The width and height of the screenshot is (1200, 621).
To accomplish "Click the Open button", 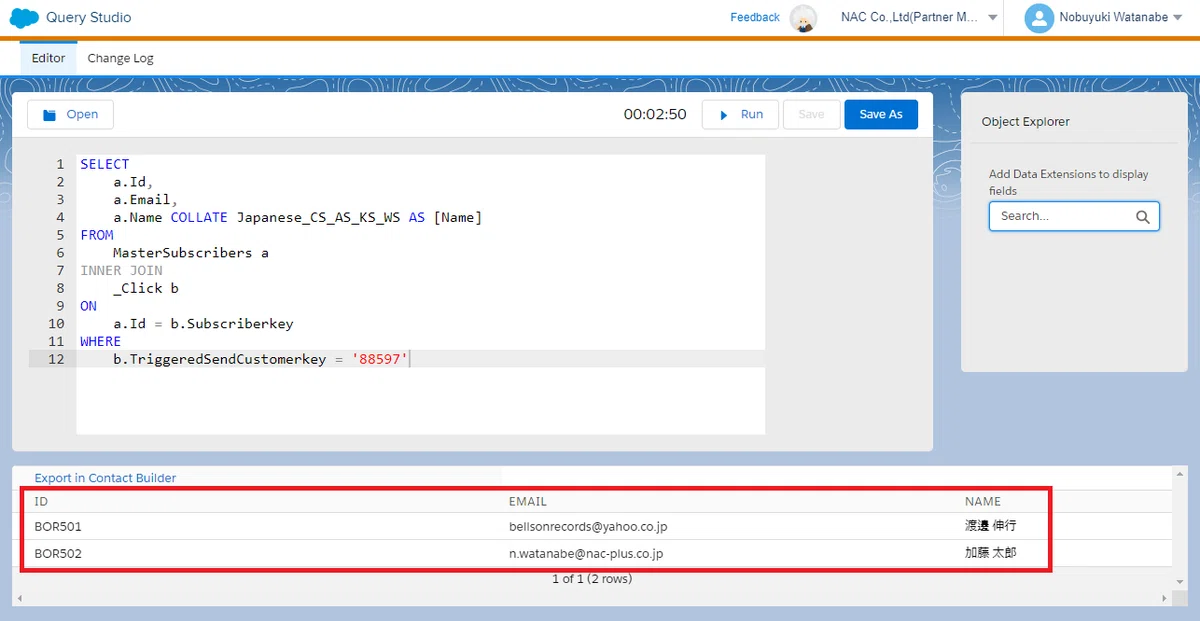I will [70, 114].
